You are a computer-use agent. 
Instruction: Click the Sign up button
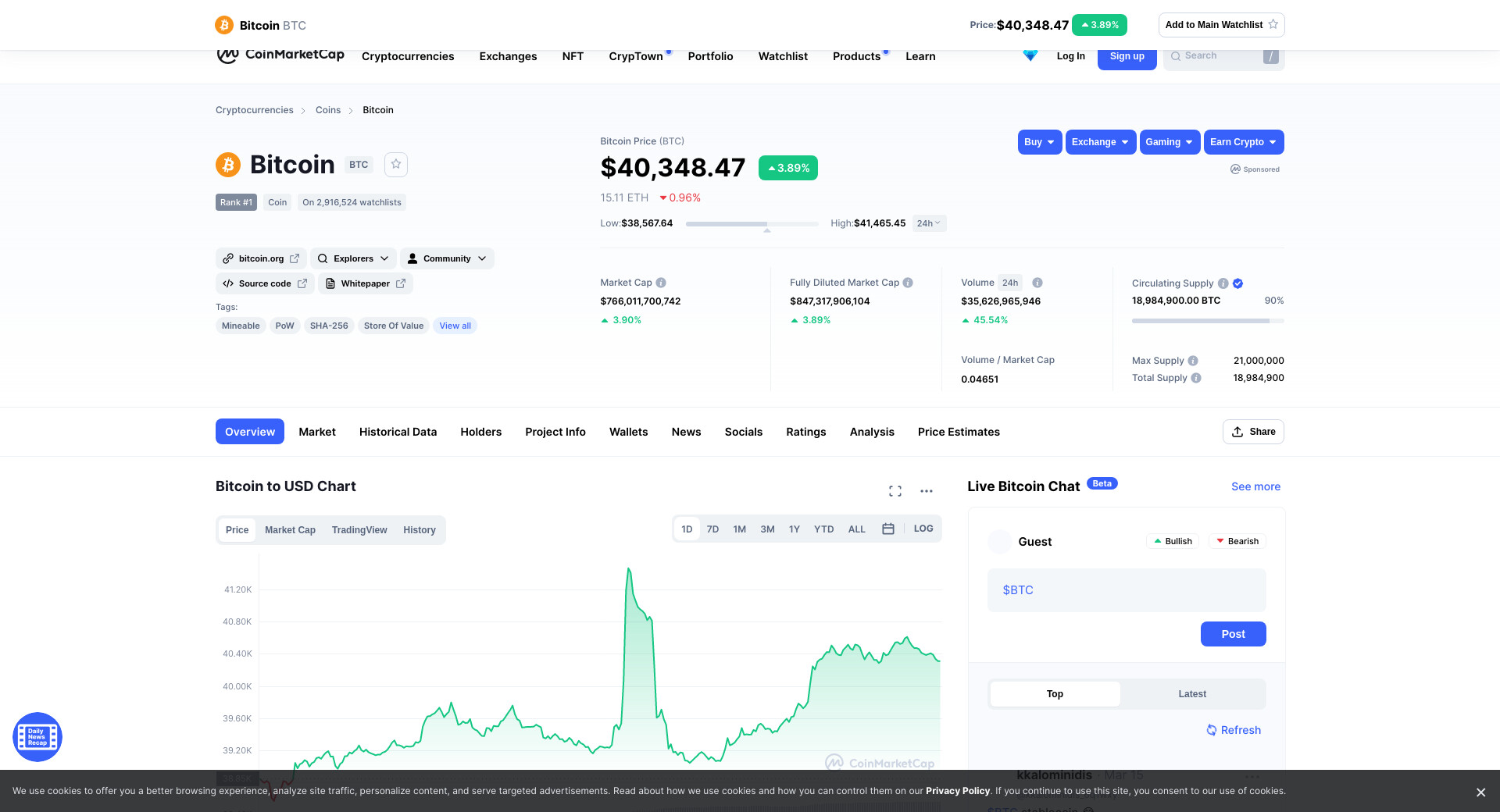pos(1127,57)
